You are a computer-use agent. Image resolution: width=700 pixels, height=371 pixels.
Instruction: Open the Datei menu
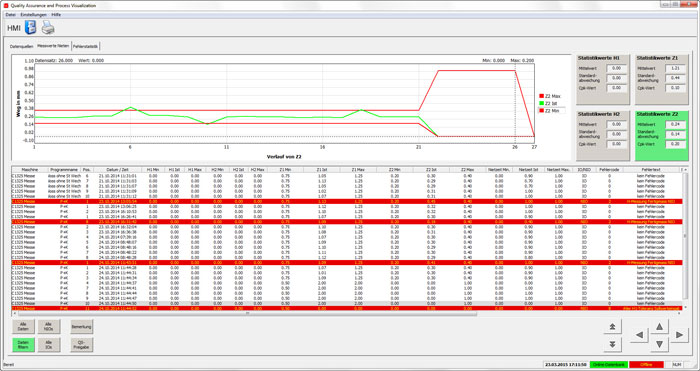coord(10,15)
